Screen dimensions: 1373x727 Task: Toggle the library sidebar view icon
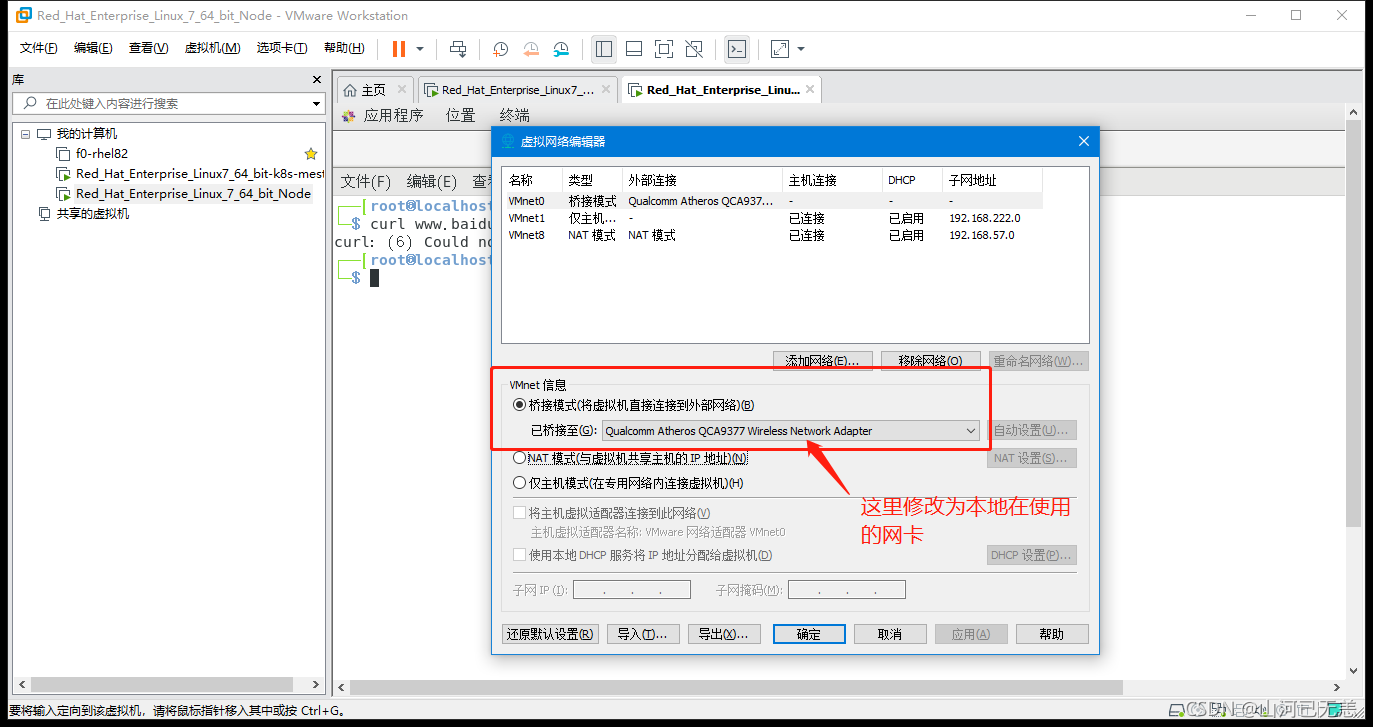(x=603, y=48)
